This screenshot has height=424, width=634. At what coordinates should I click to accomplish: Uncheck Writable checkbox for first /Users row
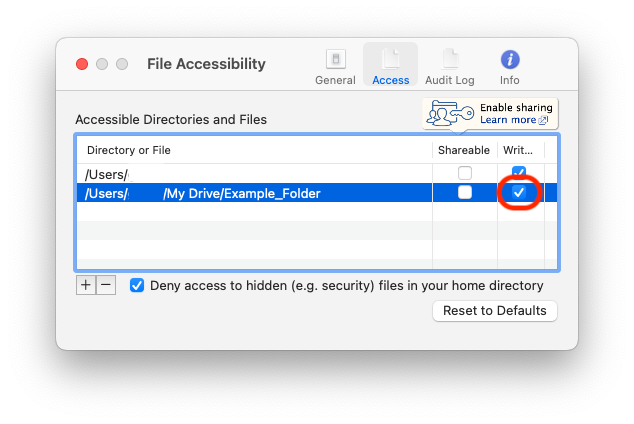pyautogui.click(x=519, y=173)
